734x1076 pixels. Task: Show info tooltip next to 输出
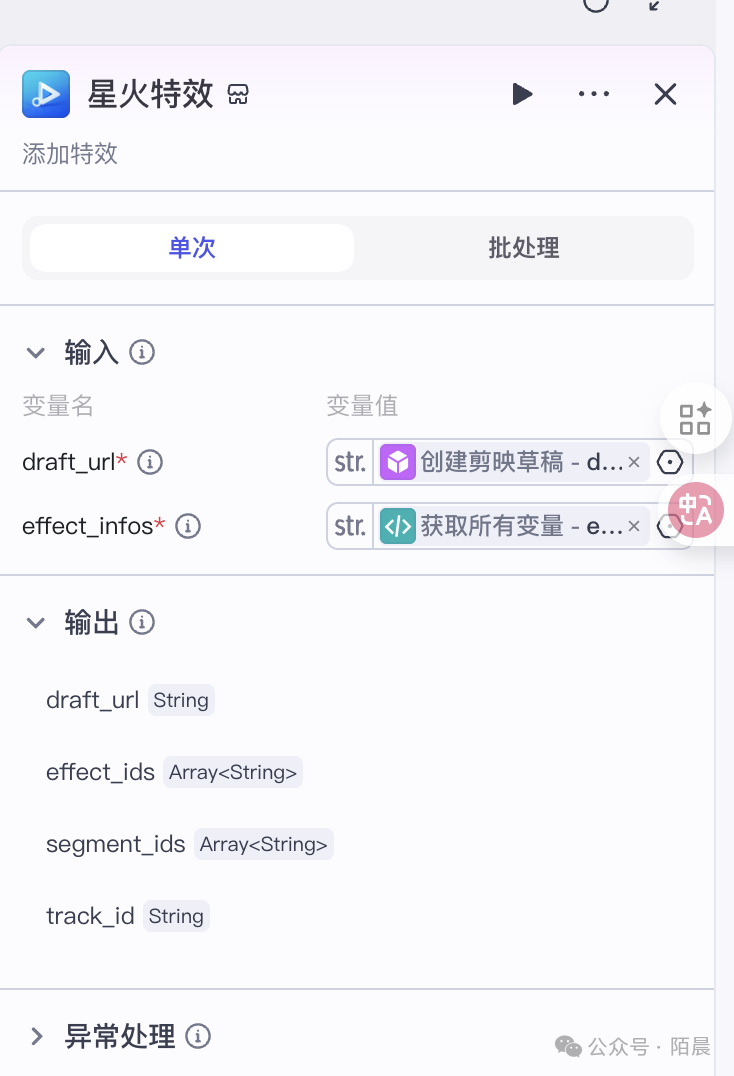click(142, 623)
